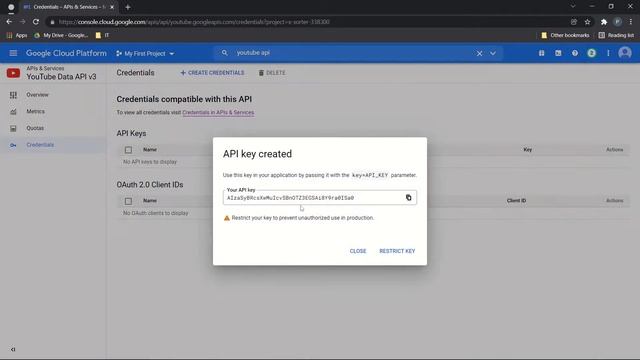
Task: Tick the OAuth 2.0 Client IDs checkbox
Action: pos(128,201)
